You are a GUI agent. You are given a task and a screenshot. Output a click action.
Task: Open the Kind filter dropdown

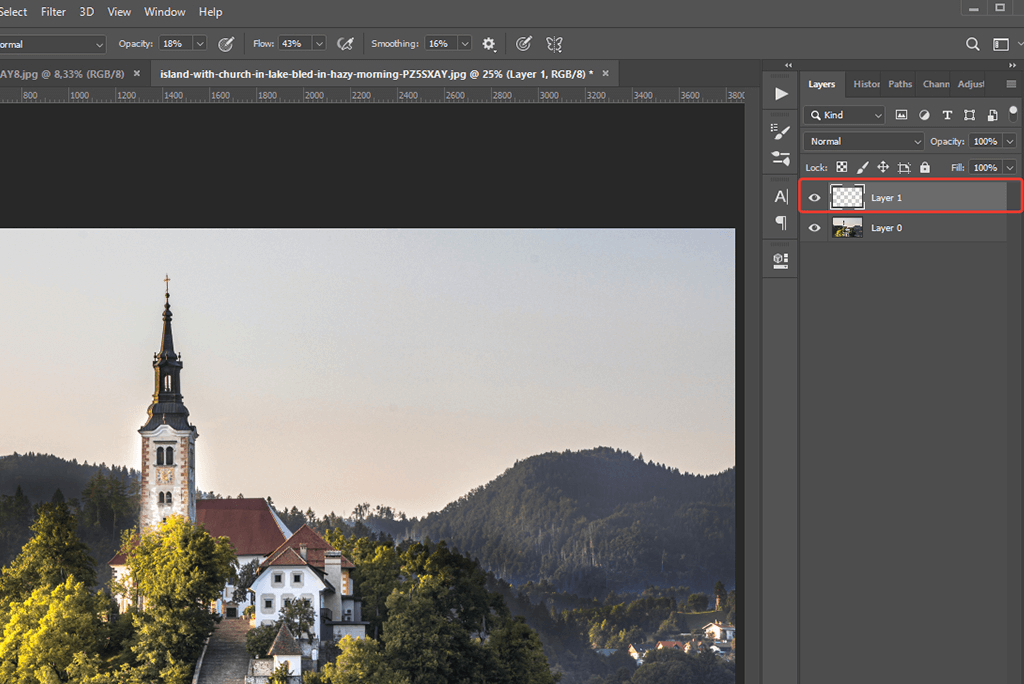(846, 115)
